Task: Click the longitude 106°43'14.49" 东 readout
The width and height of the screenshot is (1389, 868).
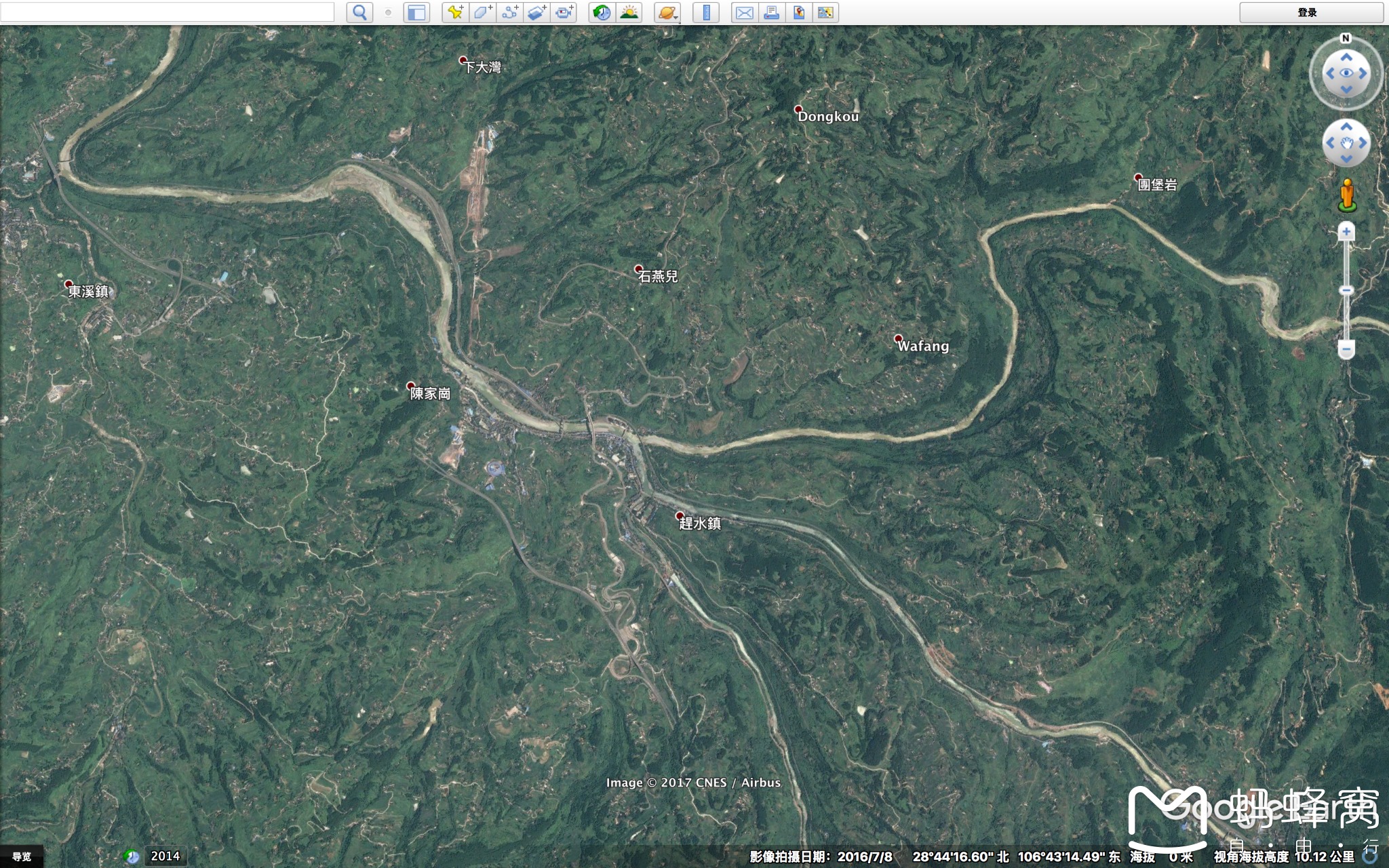Action: [x=1069, y=856]
